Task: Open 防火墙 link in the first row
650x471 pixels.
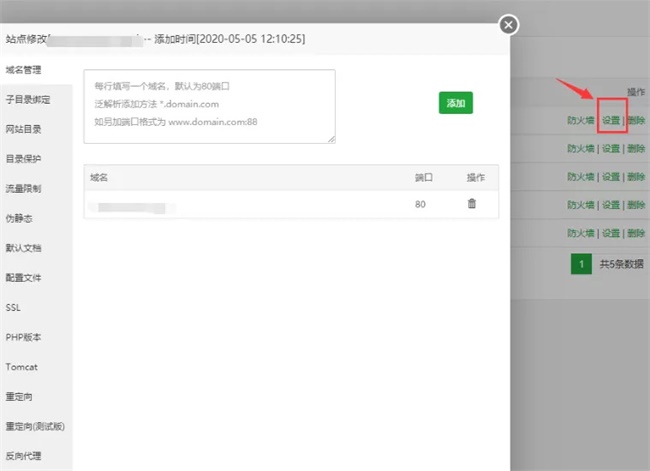Action: pyautogui.click(x=581, y=120)
